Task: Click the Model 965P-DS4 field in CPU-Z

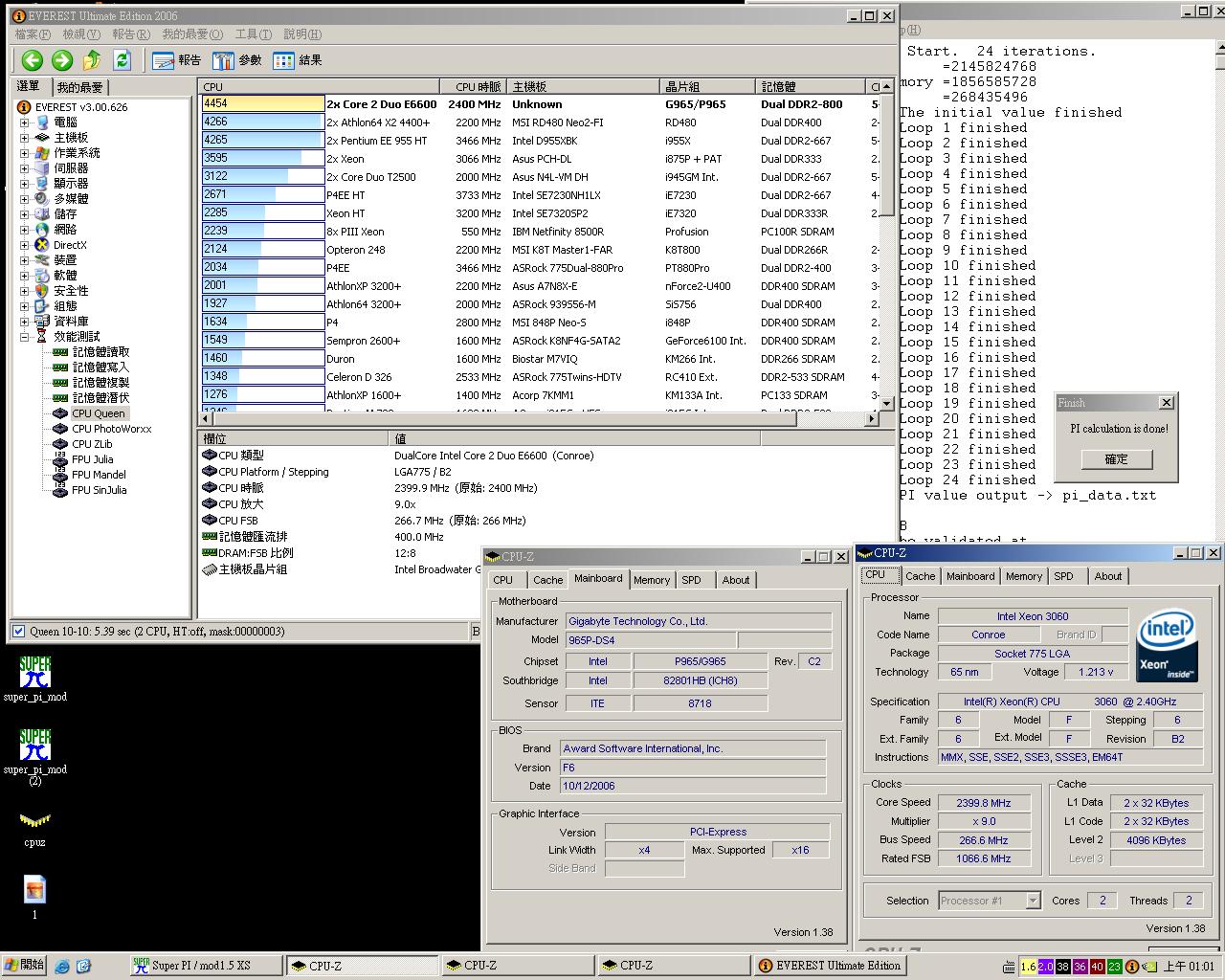Action: [650, 640]
